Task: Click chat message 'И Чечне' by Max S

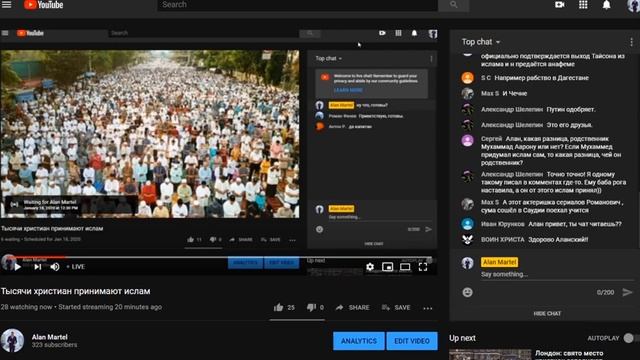Action: (x=515, y=93)
